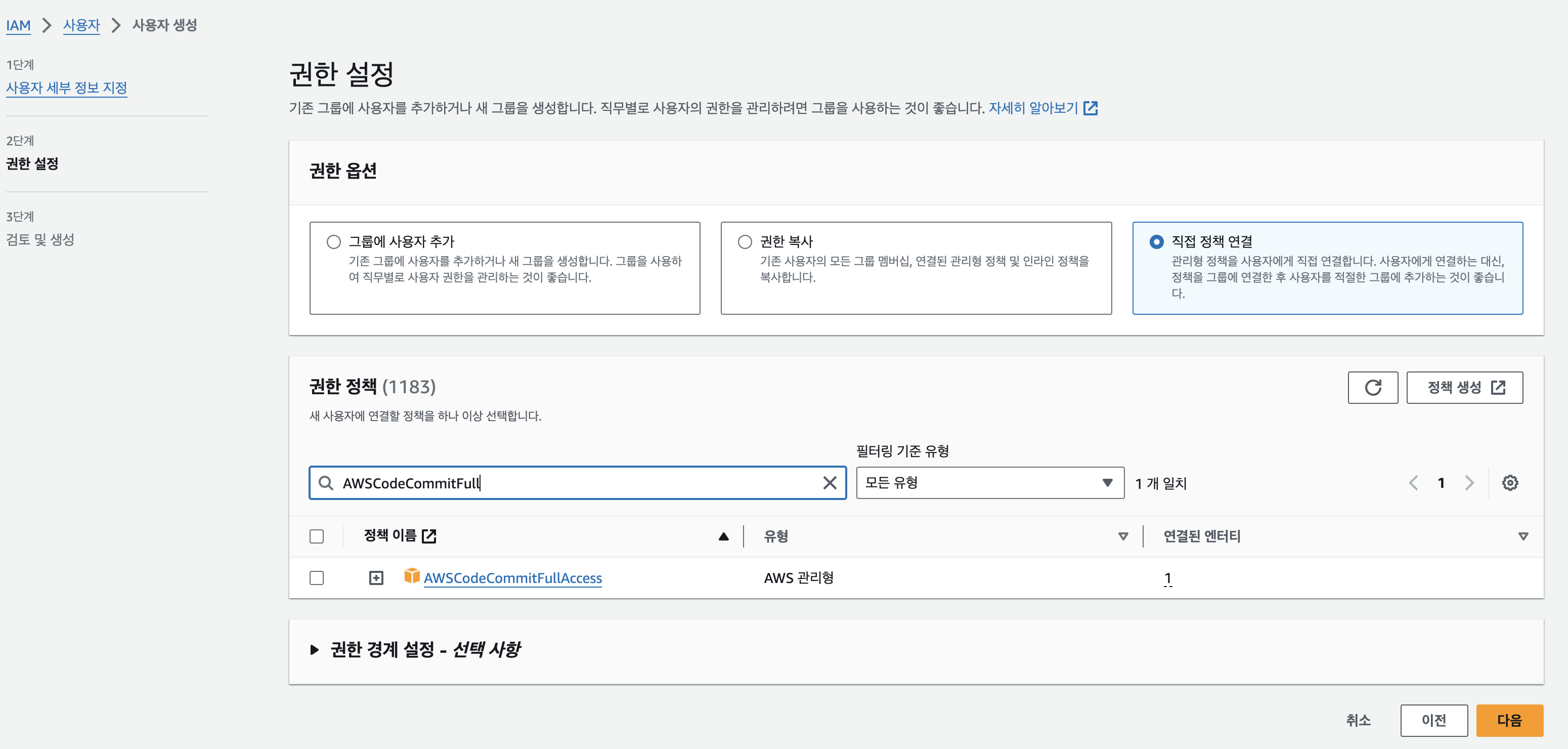
Task: Open AWSCodeCommitFullAccess policy link
Action: [512, 578]
